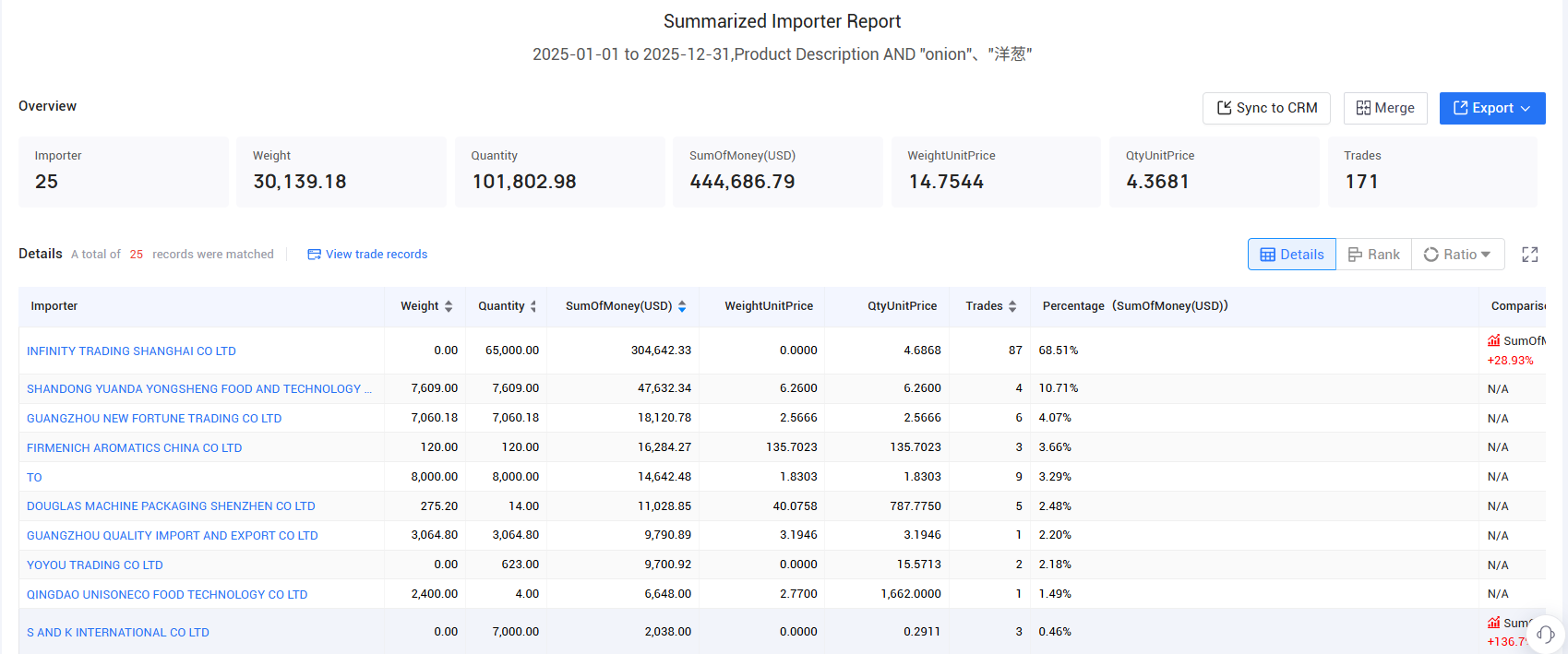1568x654 pixels.
Task: Switch to the Rank view tab
Action: click(1374, 255)
